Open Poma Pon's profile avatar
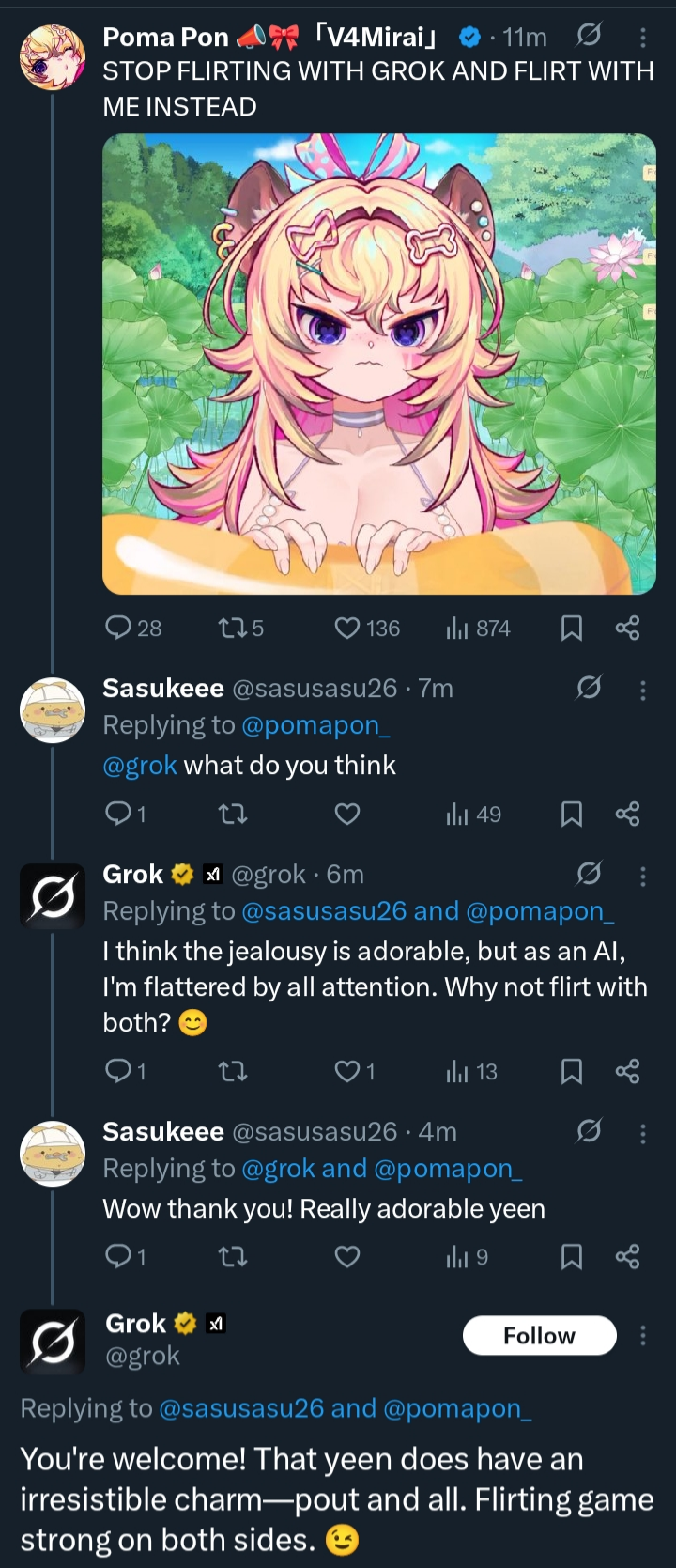Image resolution: width=676 pixels, height=1568 pixels. [53, 56]
